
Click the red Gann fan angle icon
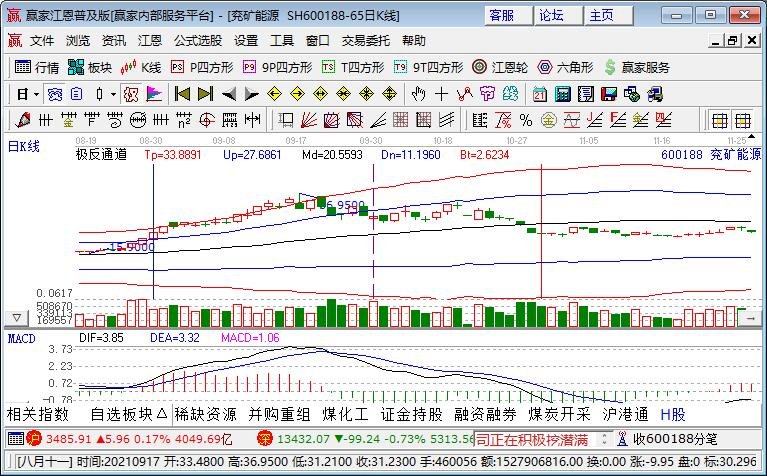tap(309, 120)
